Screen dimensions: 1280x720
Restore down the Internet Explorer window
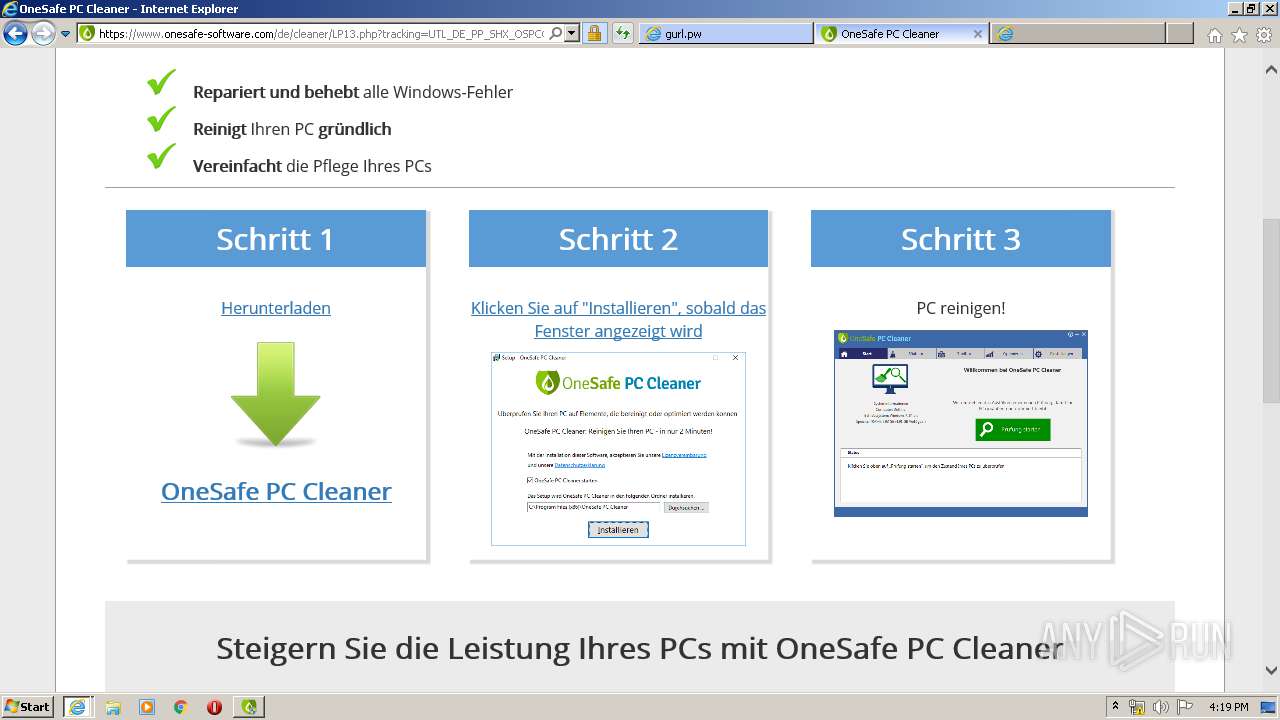pos(1250,9)
